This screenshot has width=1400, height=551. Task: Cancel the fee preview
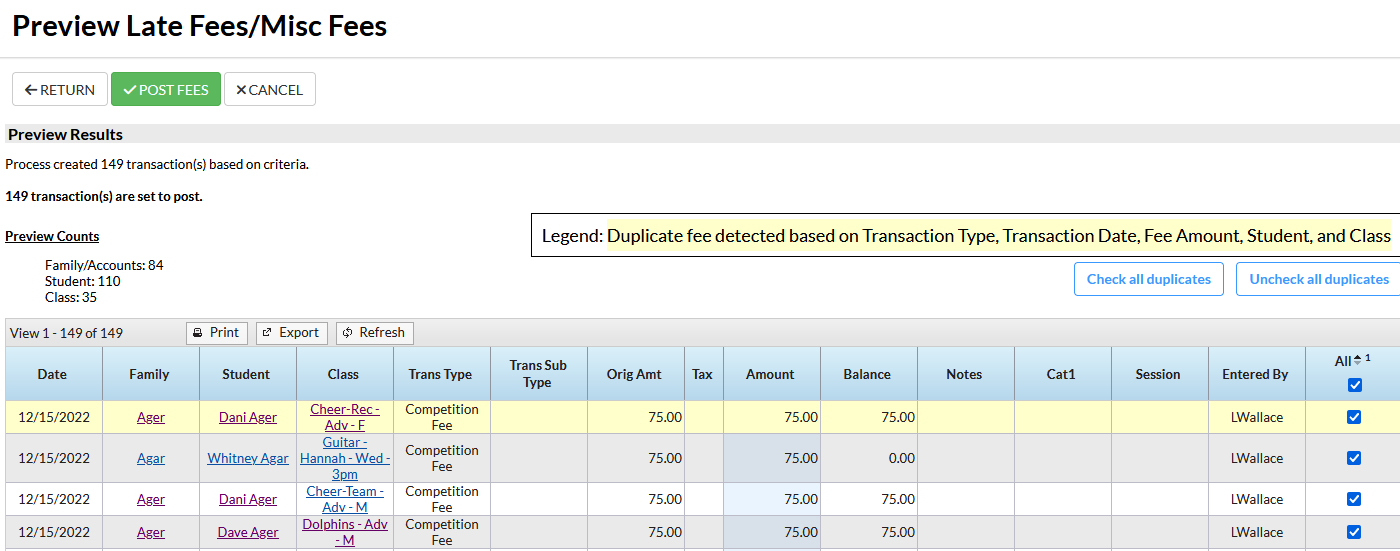pyautogui.click(x=269, y=90)
